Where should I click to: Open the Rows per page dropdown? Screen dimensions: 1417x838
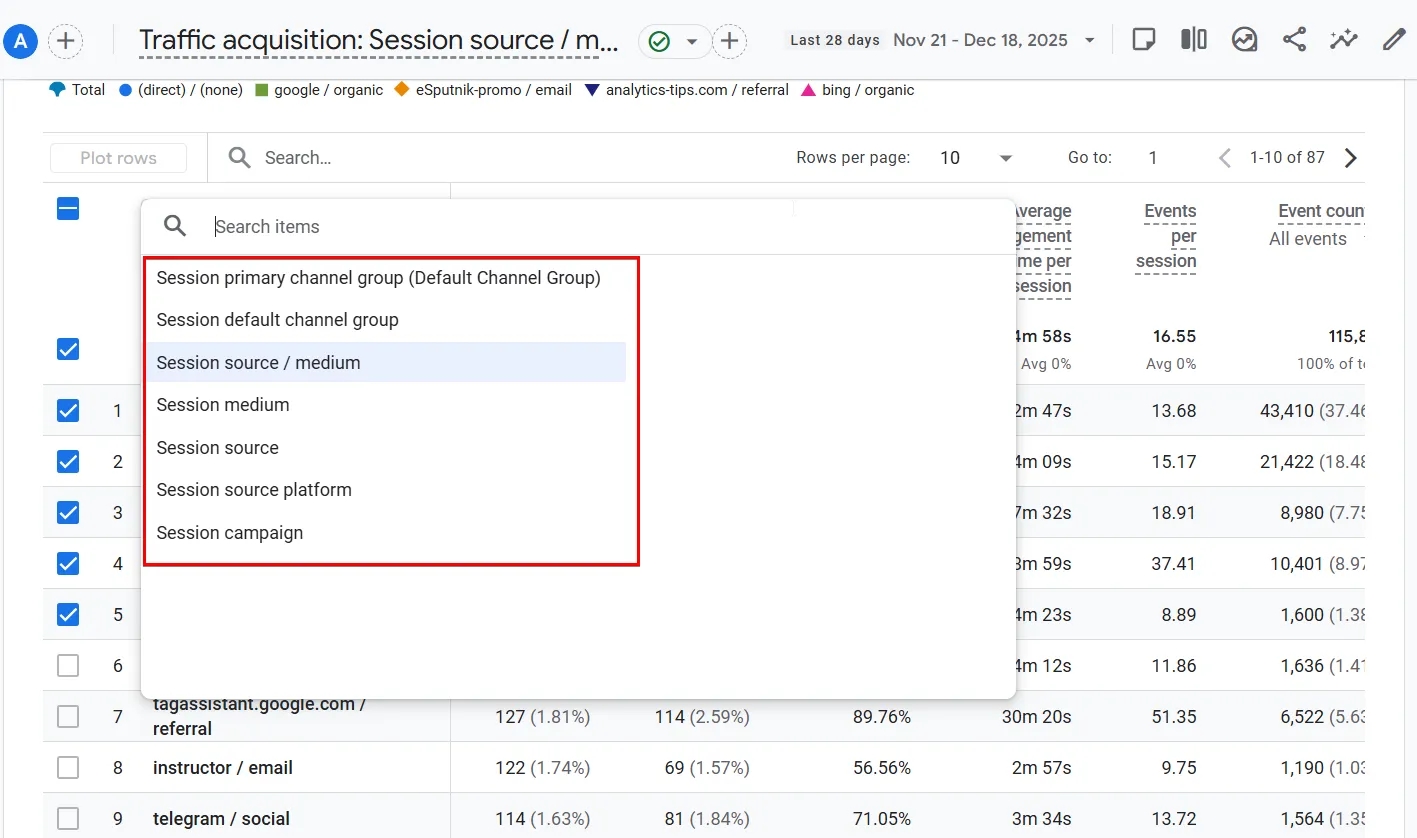pos(976,158)
